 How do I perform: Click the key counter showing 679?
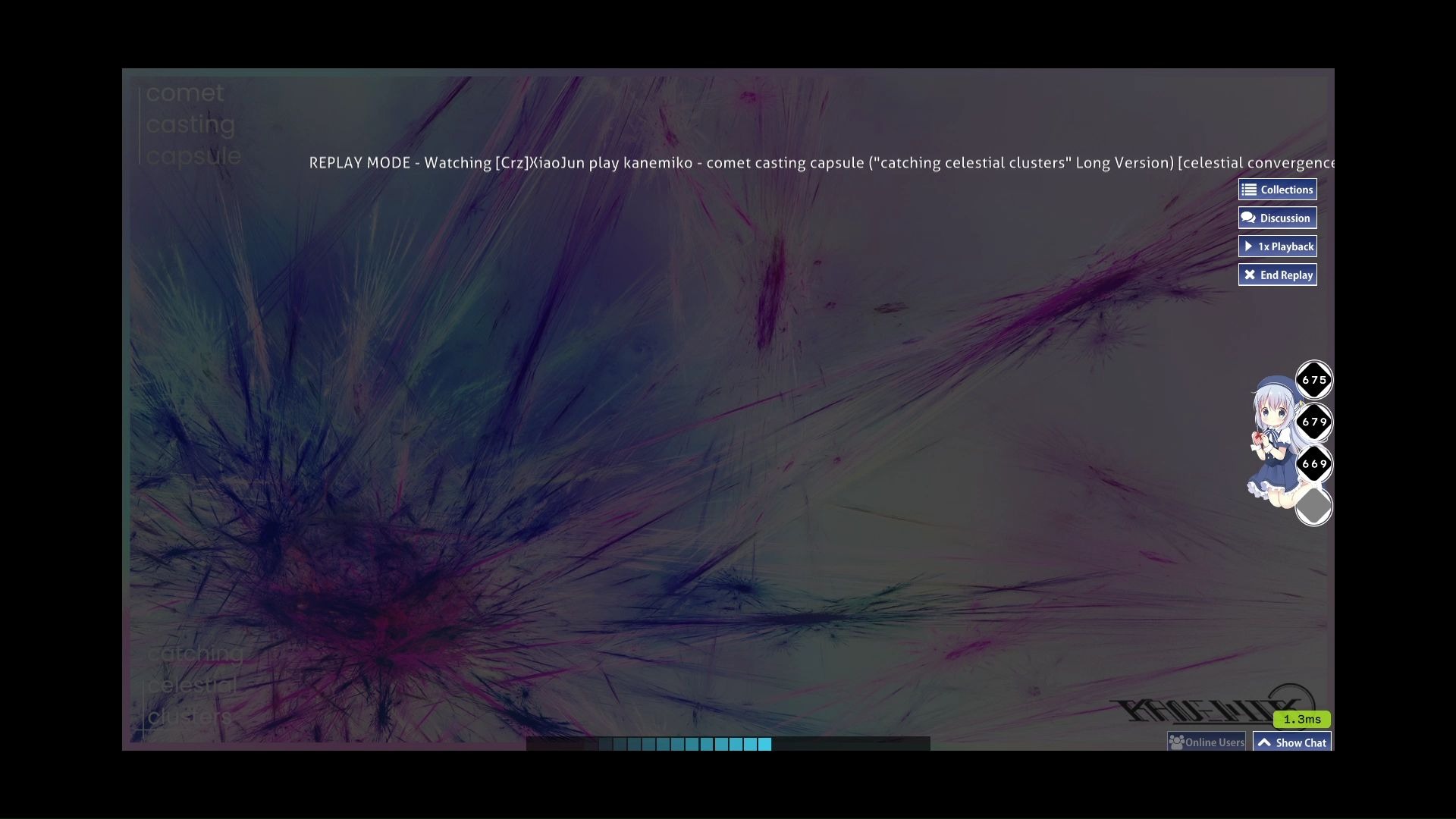pyautogui.click(x=1314, y=422)
